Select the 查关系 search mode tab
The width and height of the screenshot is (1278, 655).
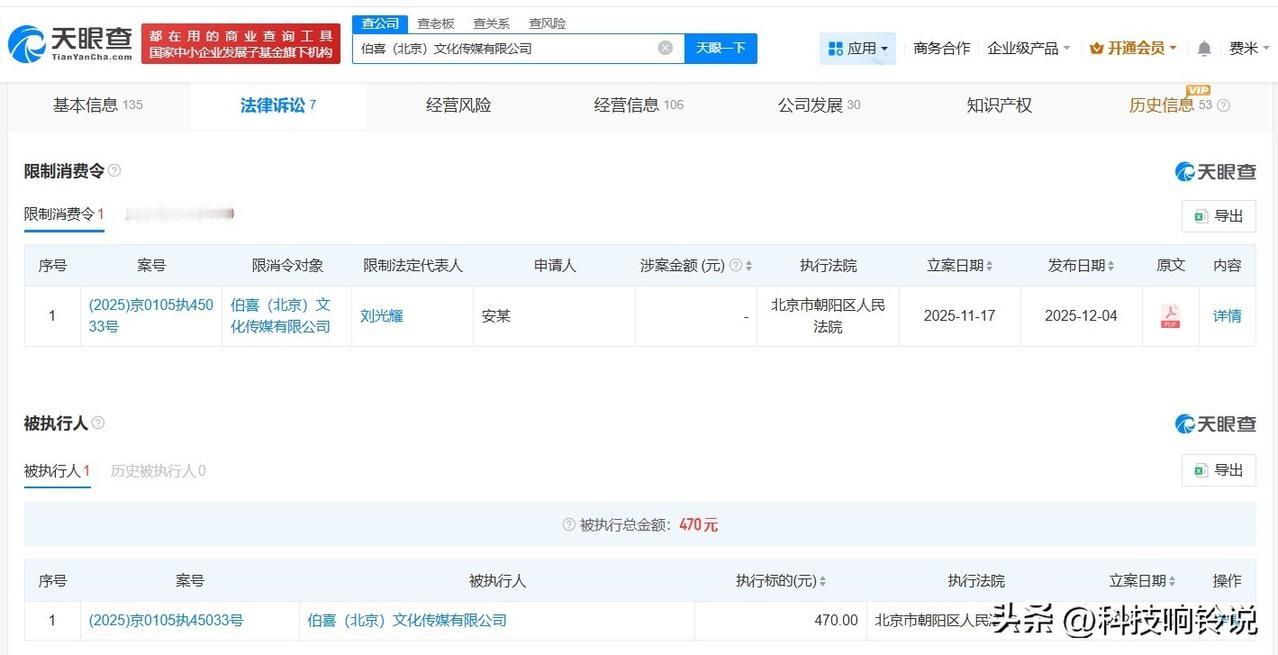(491, 23)
